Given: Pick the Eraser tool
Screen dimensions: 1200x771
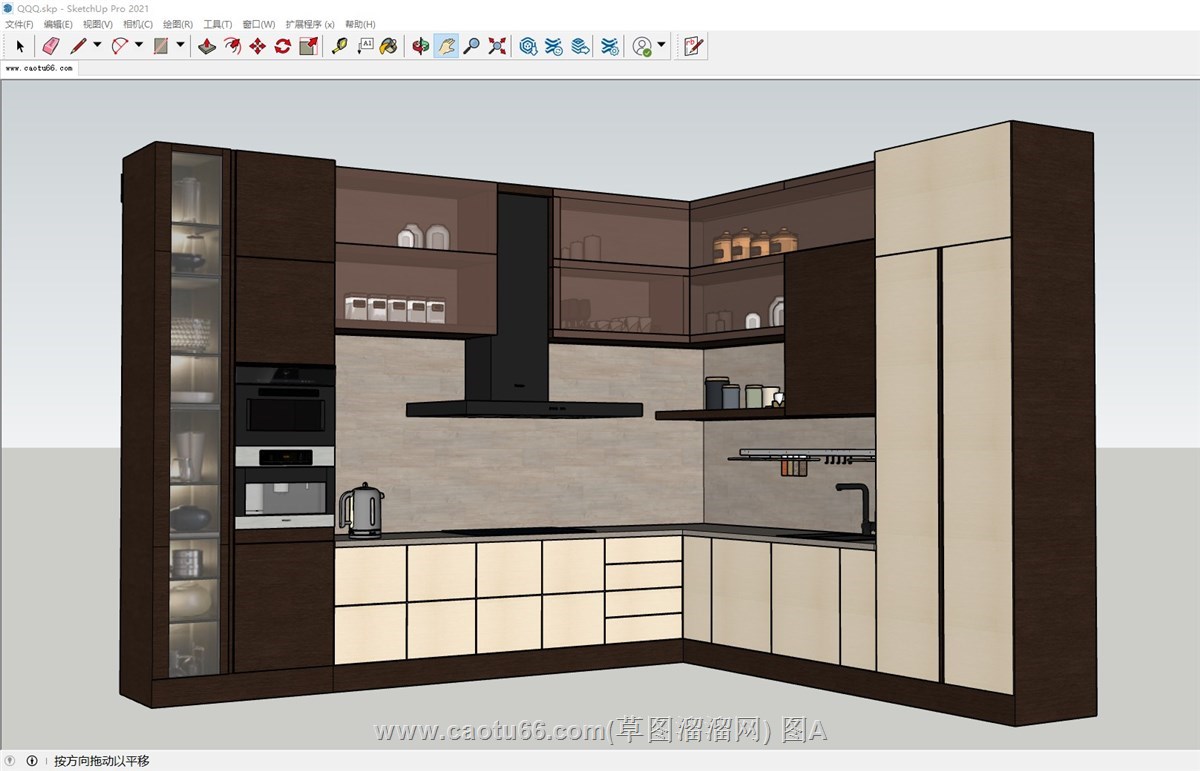Looking at the screenshot, I should point(51,46).
